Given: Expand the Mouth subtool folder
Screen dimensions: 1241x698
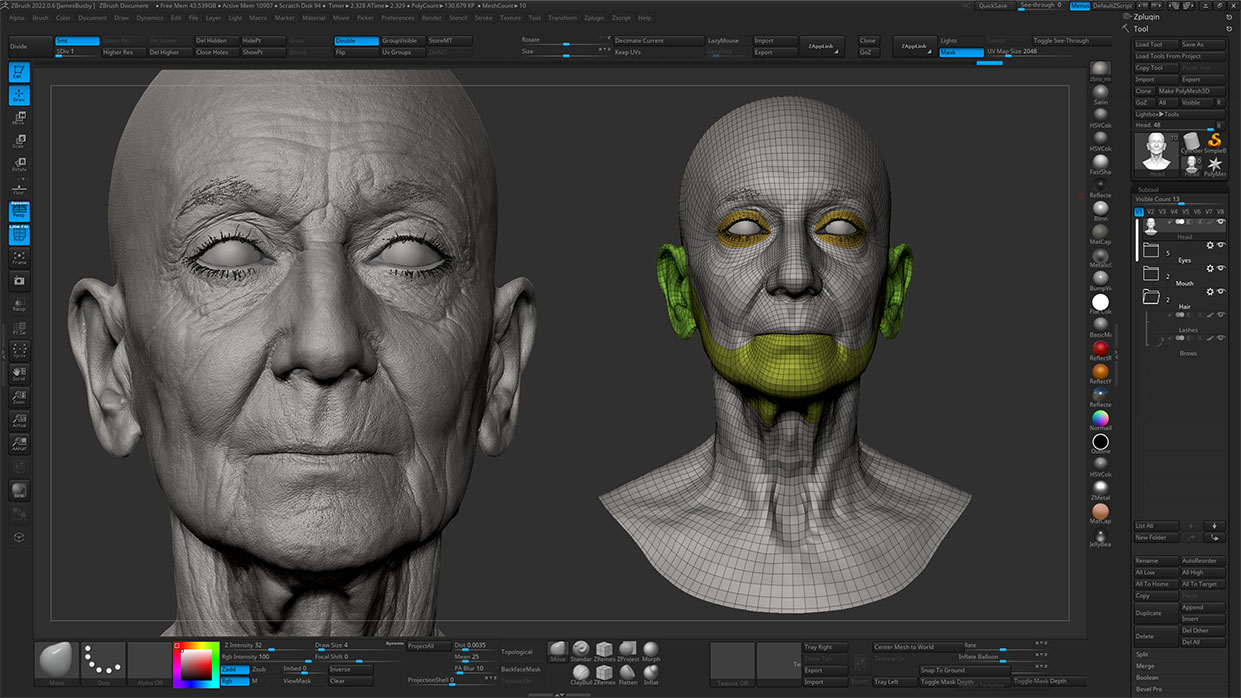Looking at the screenshot, I should point(1151,273).
